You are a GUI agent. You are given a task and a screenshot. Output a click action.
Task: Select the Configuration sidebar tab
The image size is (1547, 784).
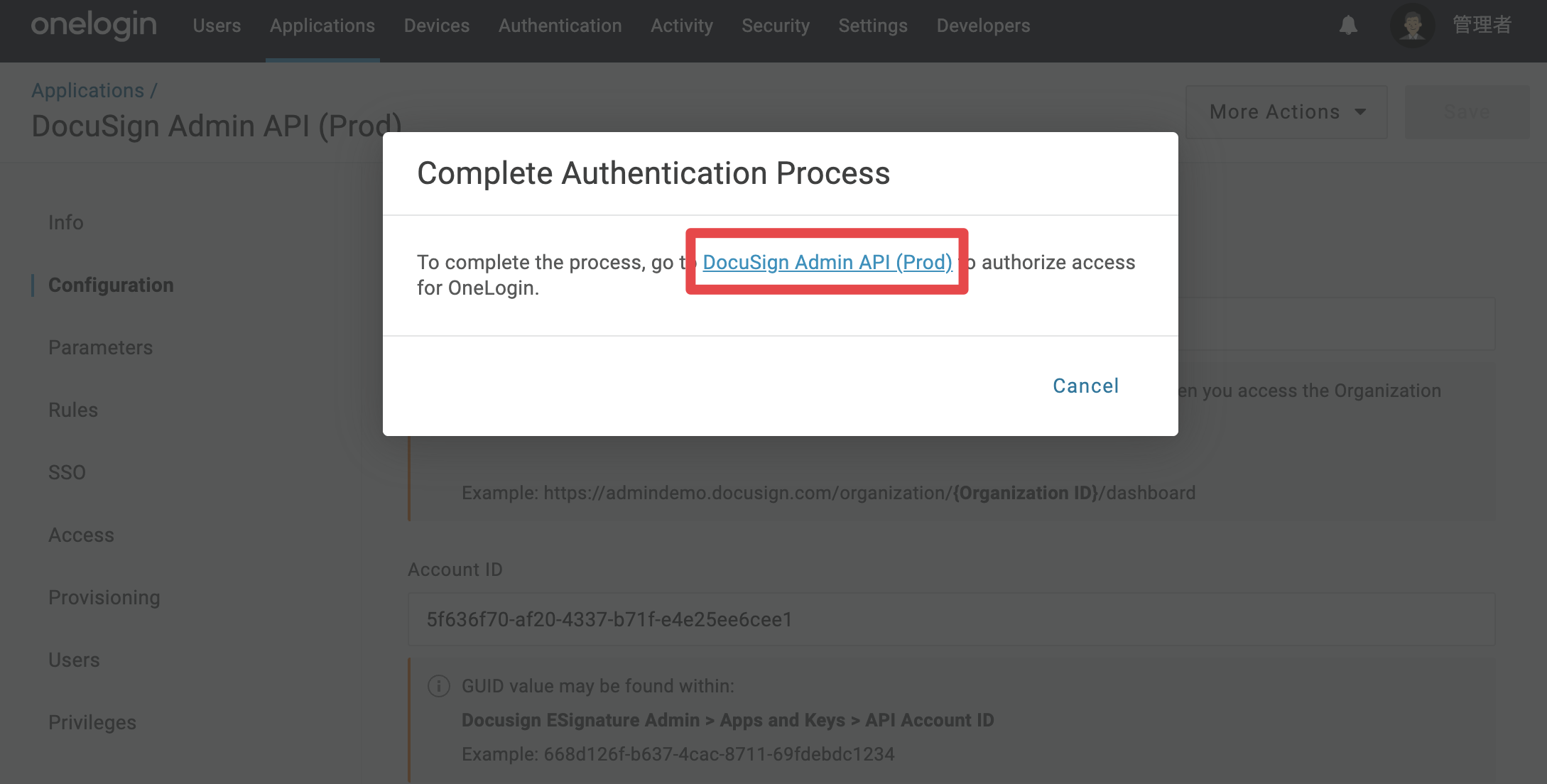(x=111, y=285)
